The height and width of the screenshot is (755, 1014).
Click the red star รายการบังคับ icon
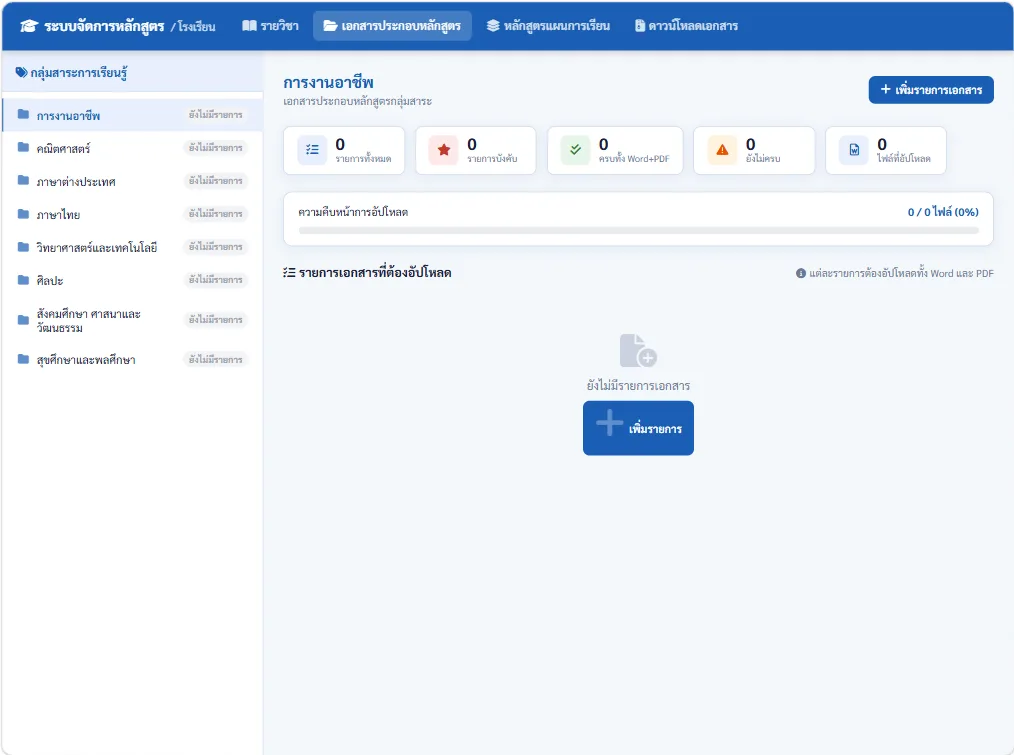pos(444,150)
